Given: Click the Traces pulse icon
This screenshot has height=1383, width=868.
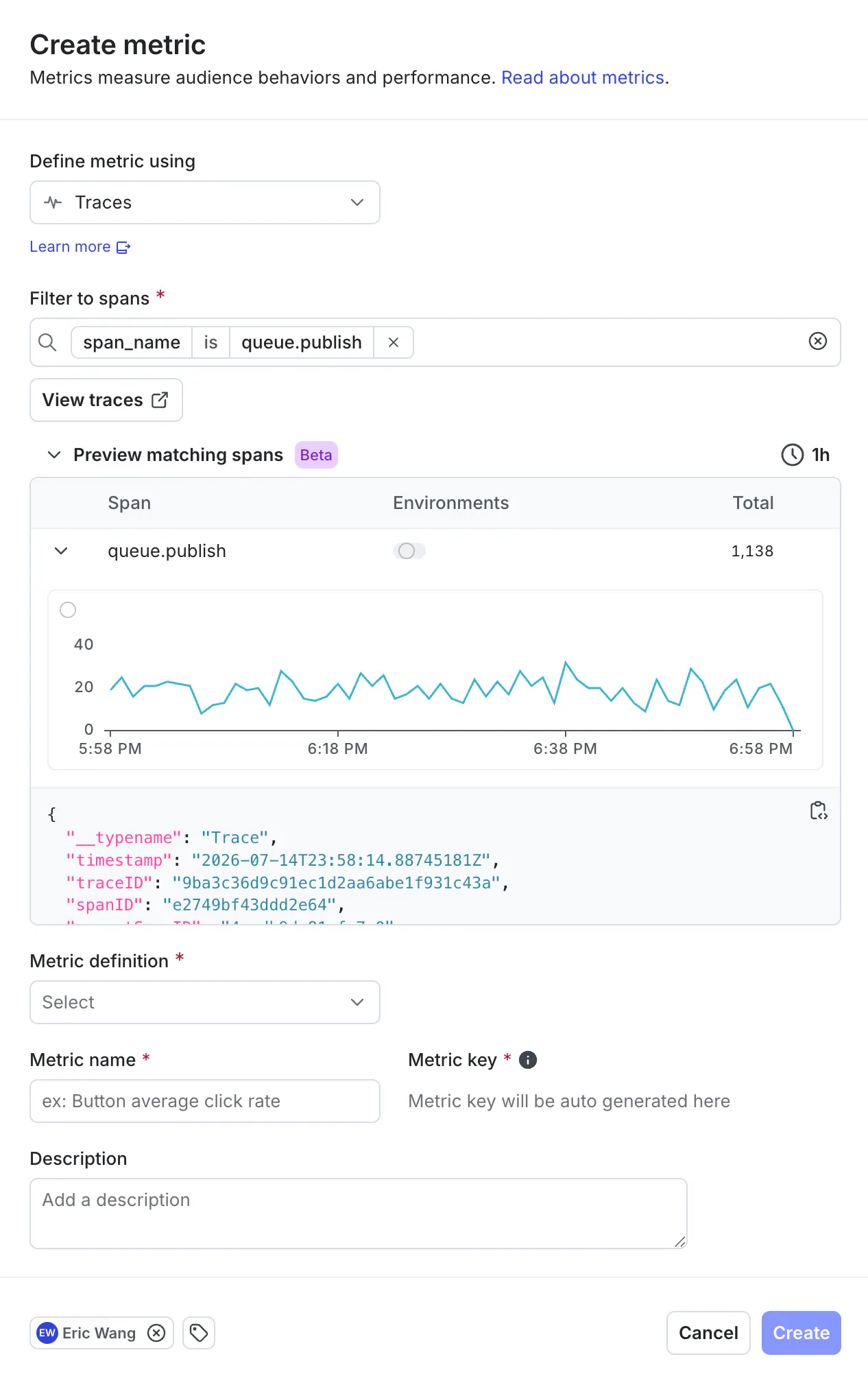Looking at the screenshot, I should pos(53,202).
